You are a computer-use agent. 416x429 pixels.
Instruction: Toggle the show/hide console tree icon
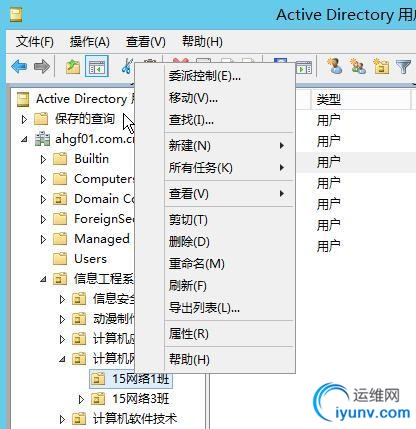[97, 66]
